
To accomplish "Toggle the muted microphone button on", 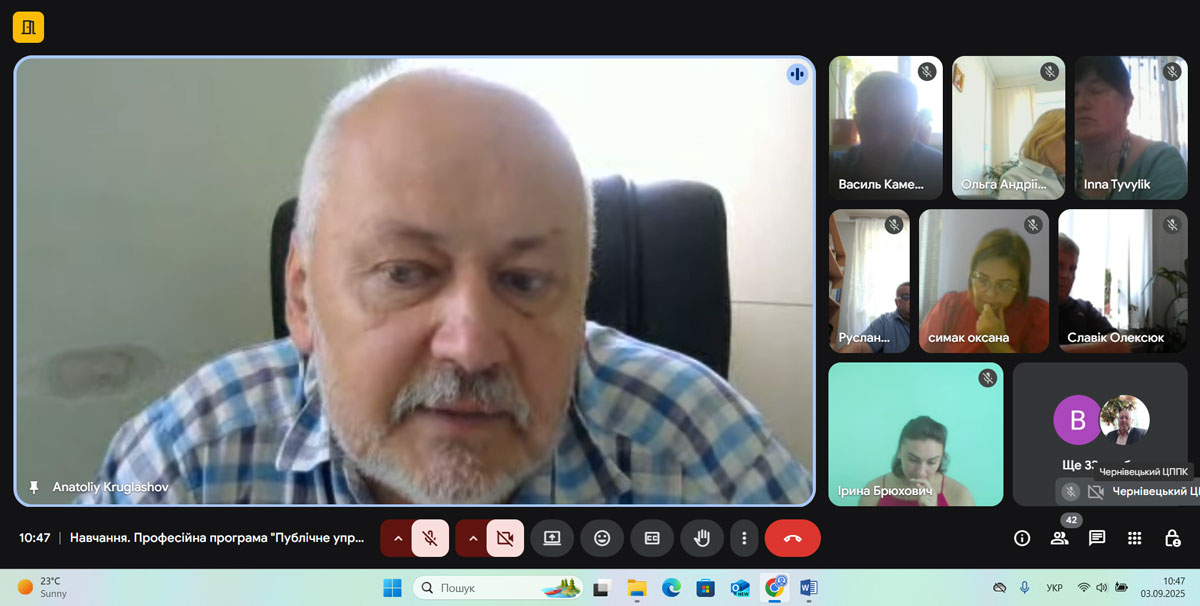I will tap(430, 538).
